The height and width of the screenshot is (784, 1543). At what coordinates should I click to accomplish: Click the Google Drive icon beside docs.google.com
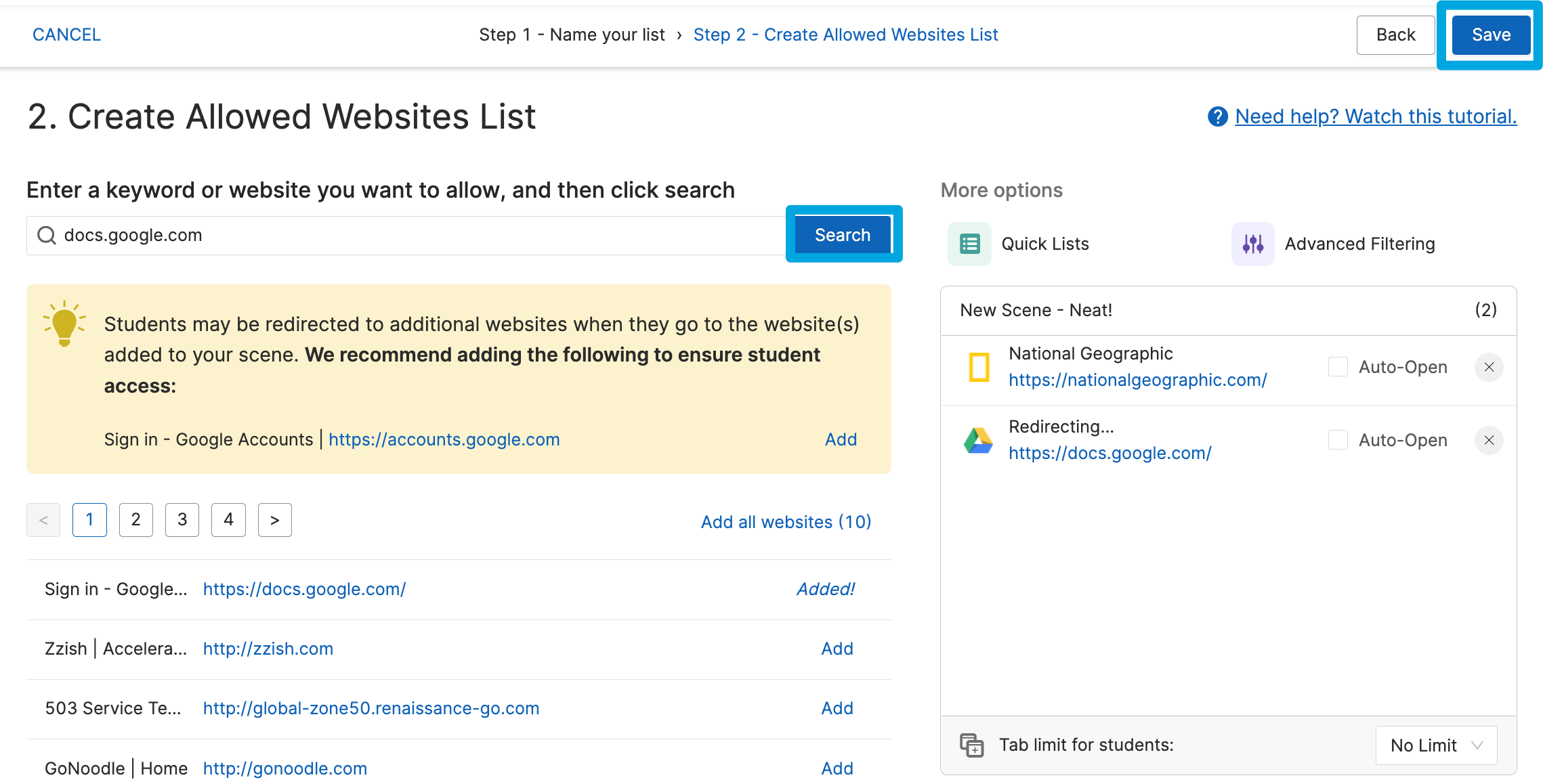coord(977,440)
